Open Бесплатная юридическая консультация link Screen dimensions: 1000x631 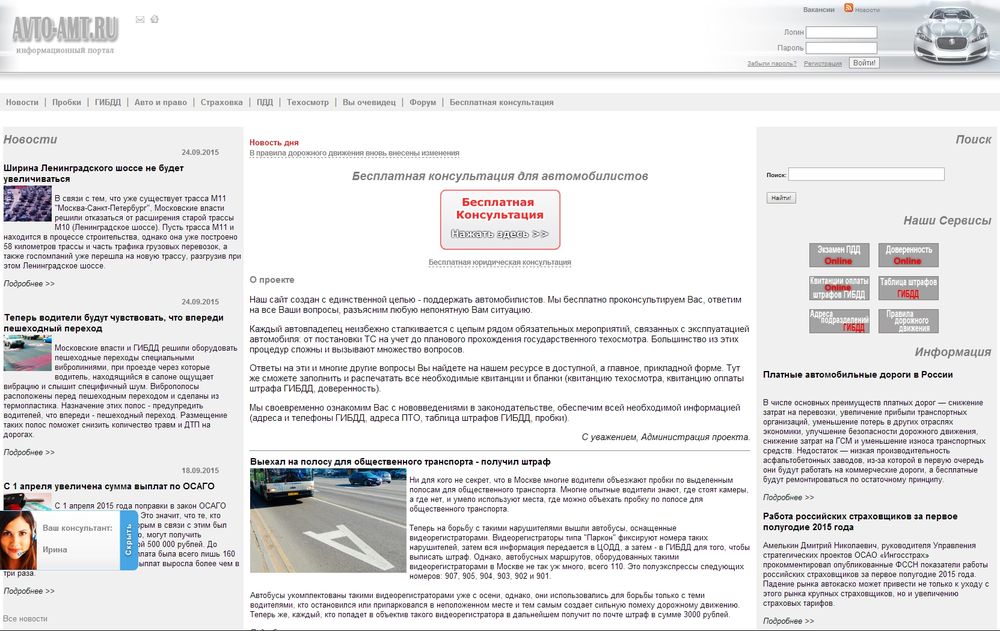500,262
